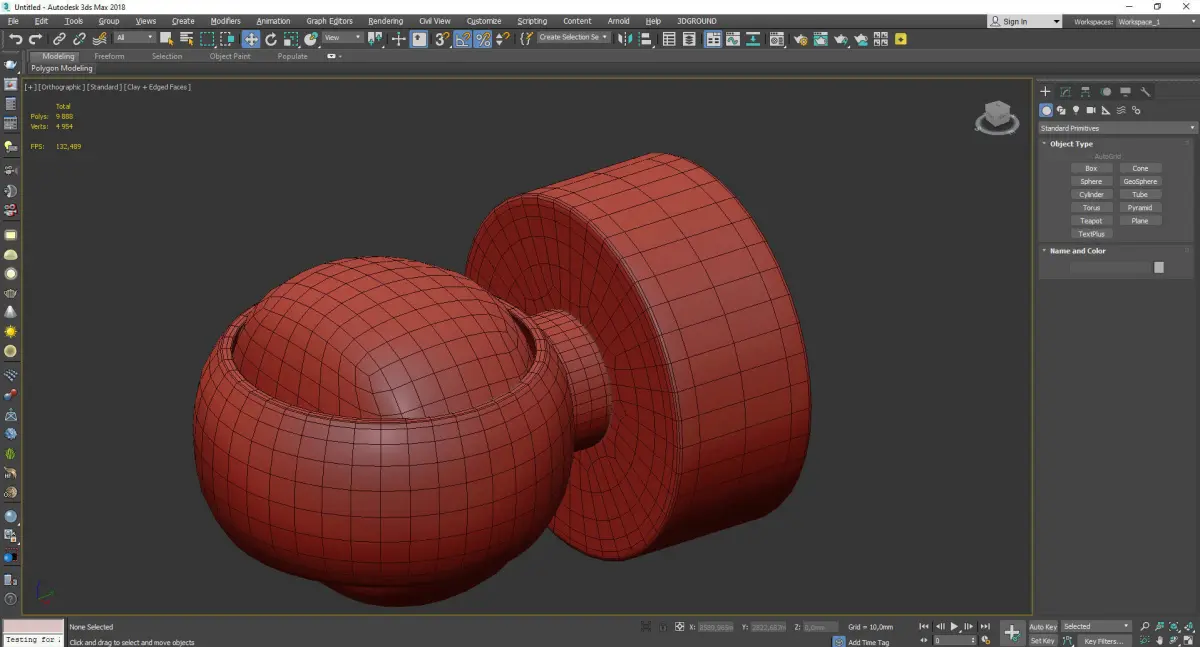Toggle Percent Snap
Image resolution: width=1200 pixels, height=647 pixels.
(x=483, y=39)
